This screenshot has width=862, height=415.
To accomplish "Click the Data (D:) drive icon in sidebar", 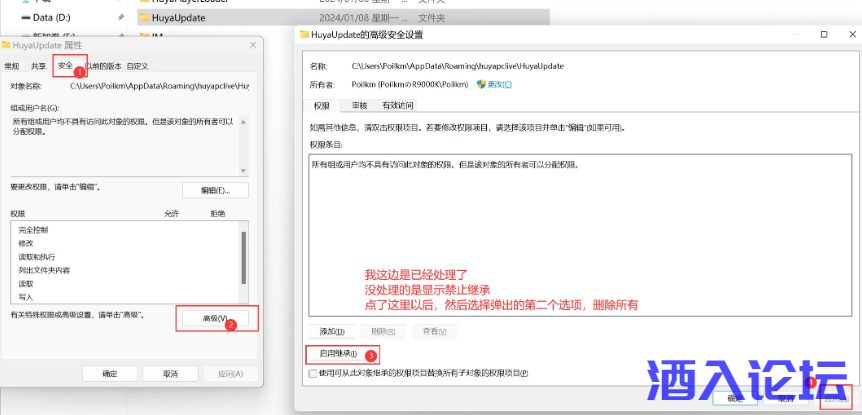I will [x=25, y=17].
